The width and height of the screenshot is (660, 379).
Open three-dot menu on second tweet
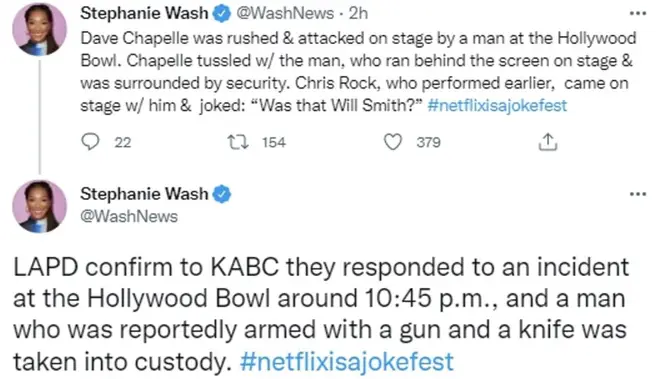(x=638, y=194)
